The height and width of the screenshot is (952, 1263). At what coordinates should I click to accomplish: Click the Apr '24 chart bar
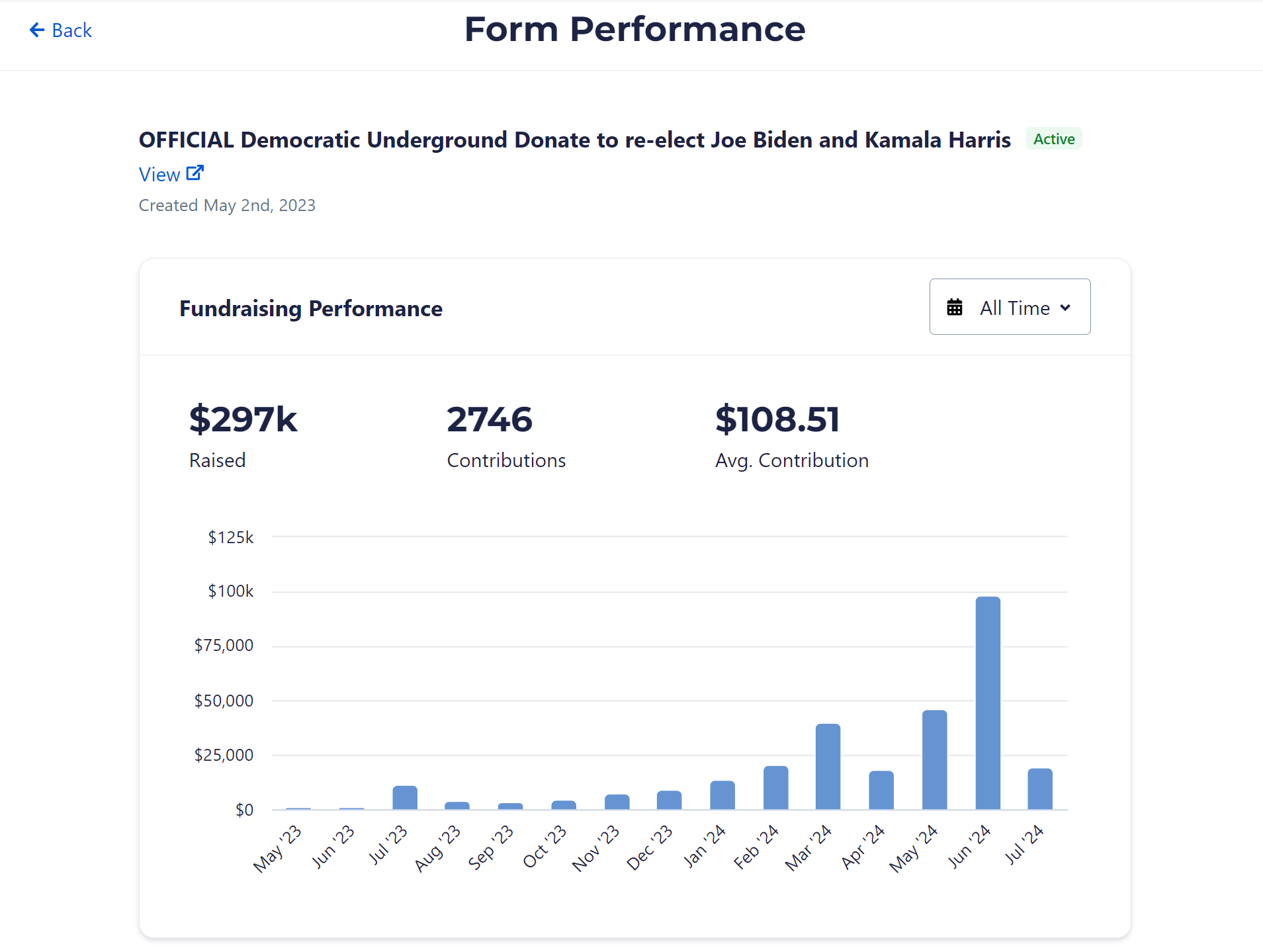(881, 790)
